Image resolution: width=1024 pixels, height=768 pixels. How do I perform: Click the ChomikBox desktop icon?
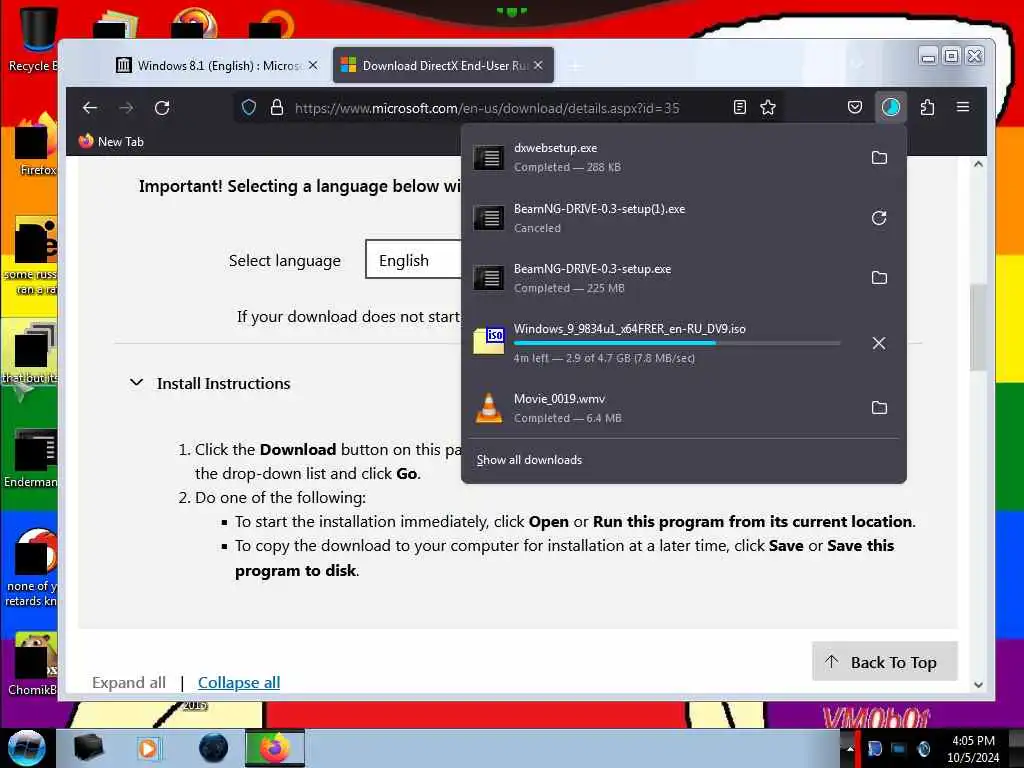coord(31,664)
